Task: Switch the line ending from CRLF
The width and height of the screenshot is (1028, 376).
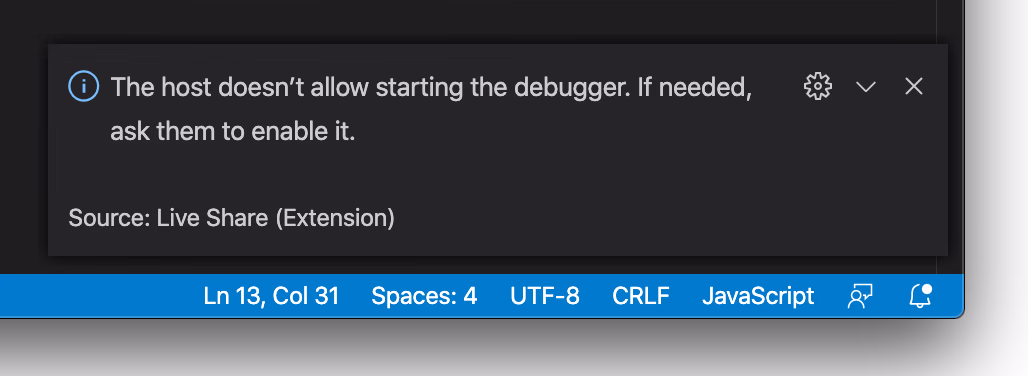Action: click(x=641, y=296)
